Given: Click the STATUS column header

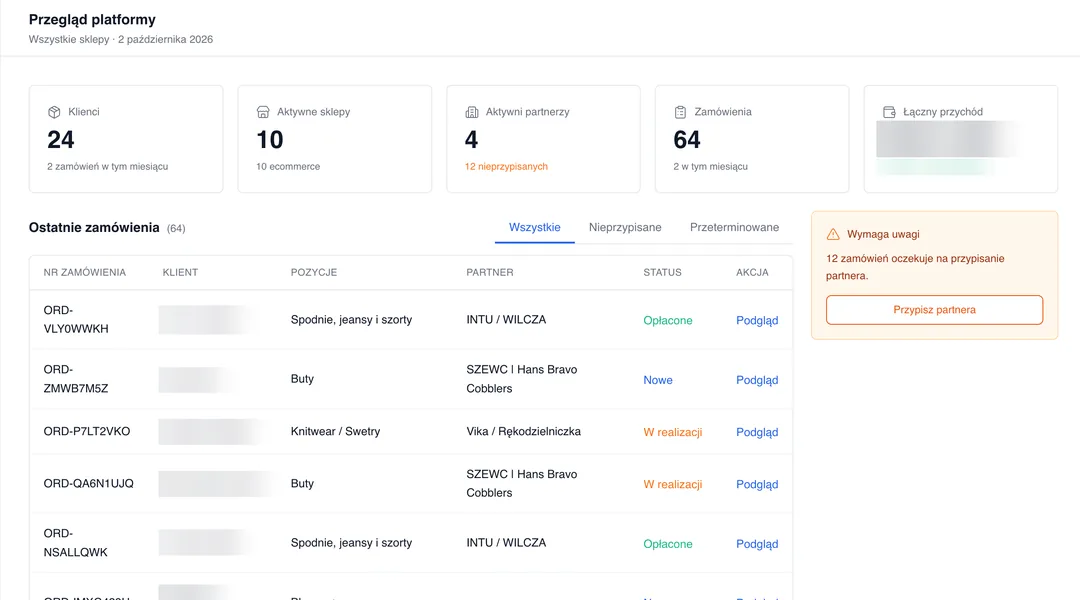Looking at the screenshot, I should pyautogui.click(x=663, y=272).
